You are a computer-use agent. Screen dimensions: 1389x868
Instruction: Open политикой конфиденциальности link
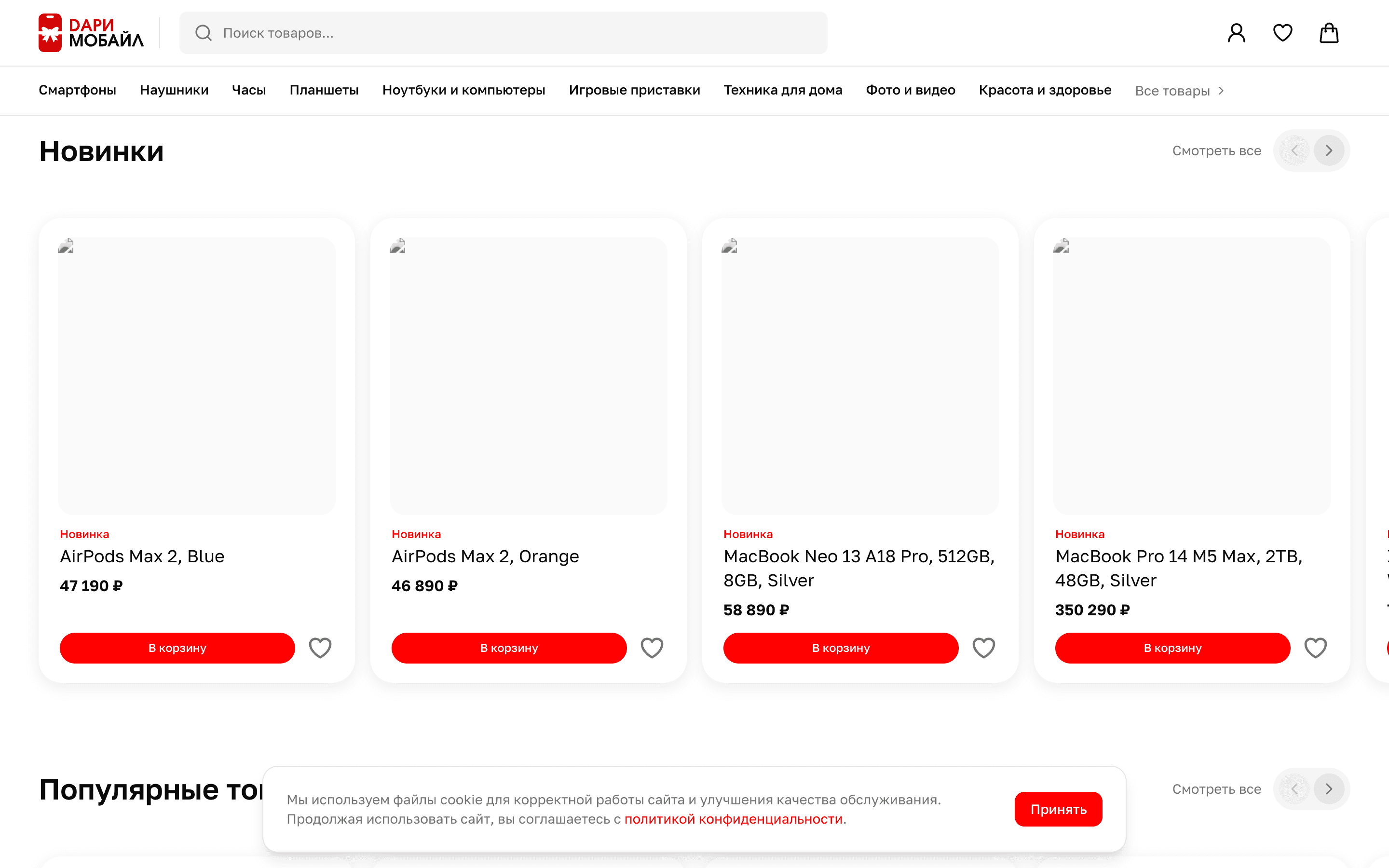click(734, 819)
